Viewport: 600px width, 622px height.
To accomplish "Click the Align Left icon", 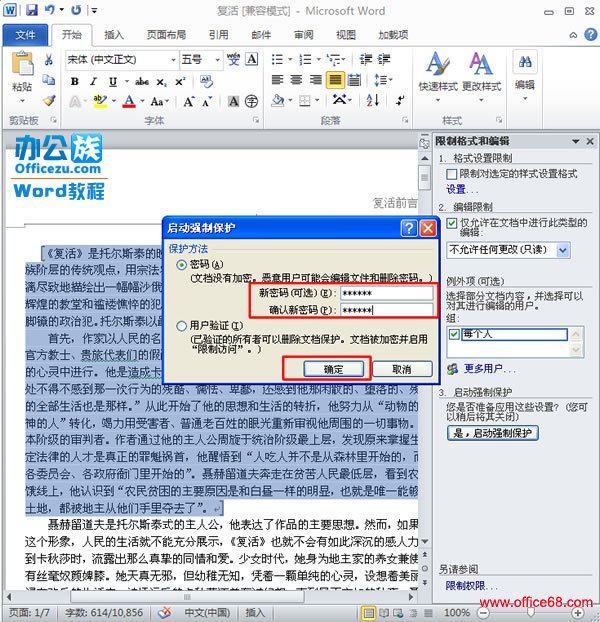I will point(277,80).
